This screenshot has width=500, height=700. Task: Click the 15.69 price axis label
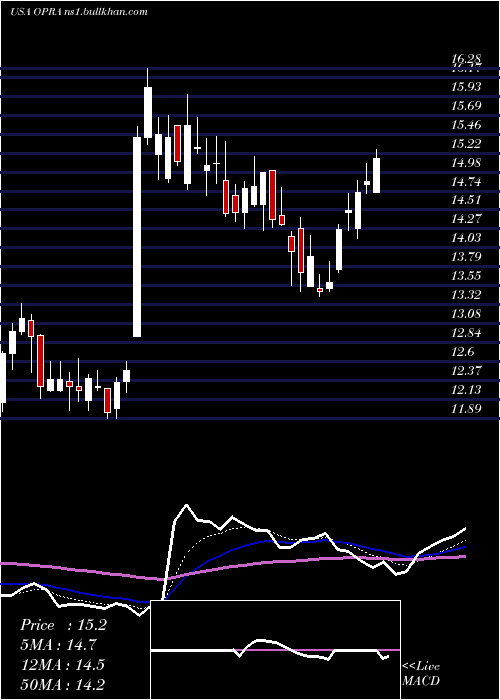pyautogui.click(x=467, y=105)
